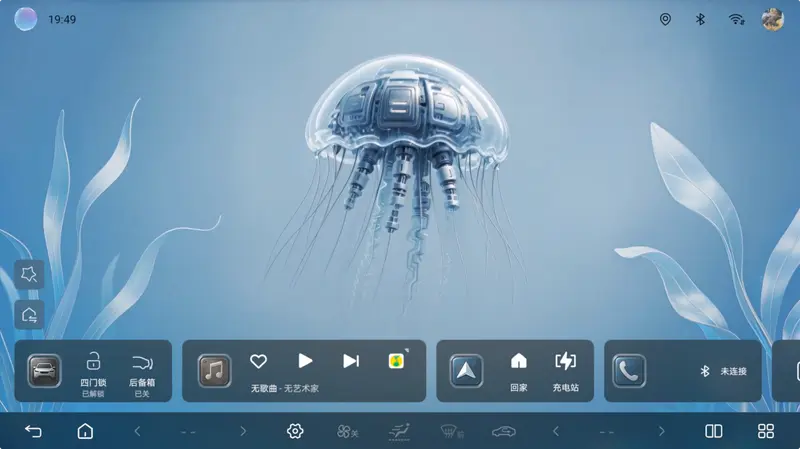Toggle the climate fan (关) control

click(347, 431)
